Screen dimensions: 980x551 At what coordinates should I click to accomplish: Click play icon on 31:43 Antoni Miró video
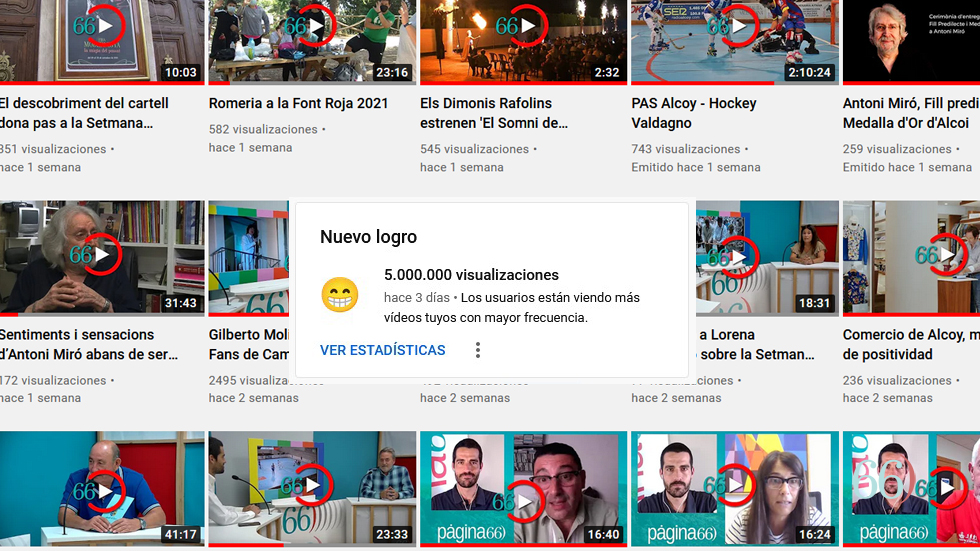[x=104, y=256]
